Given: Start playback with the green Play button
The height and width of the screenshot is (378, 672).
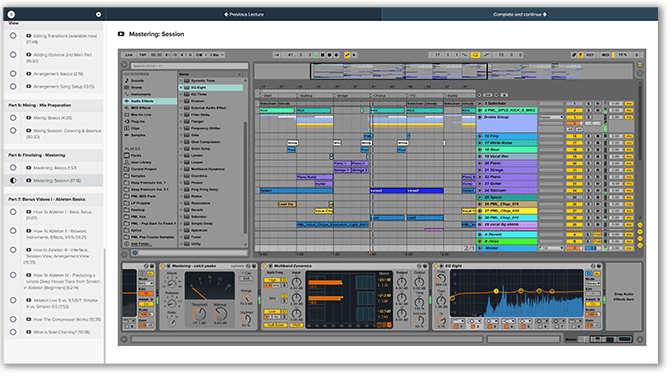Looking at the screenshot, I should (316, 55).
